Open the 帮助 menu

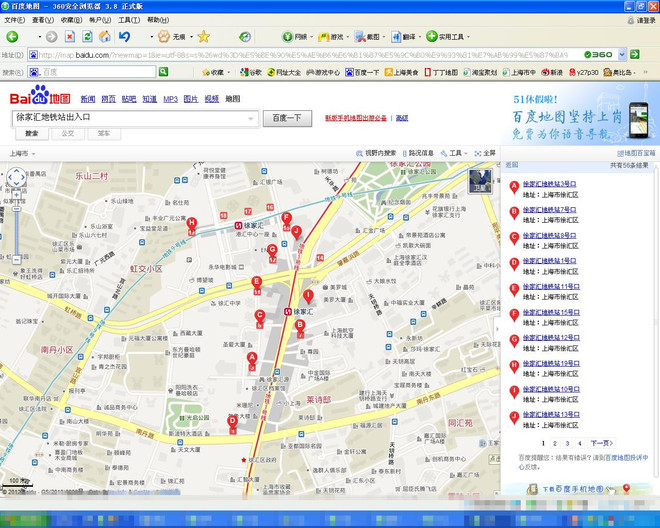(158, 20)
